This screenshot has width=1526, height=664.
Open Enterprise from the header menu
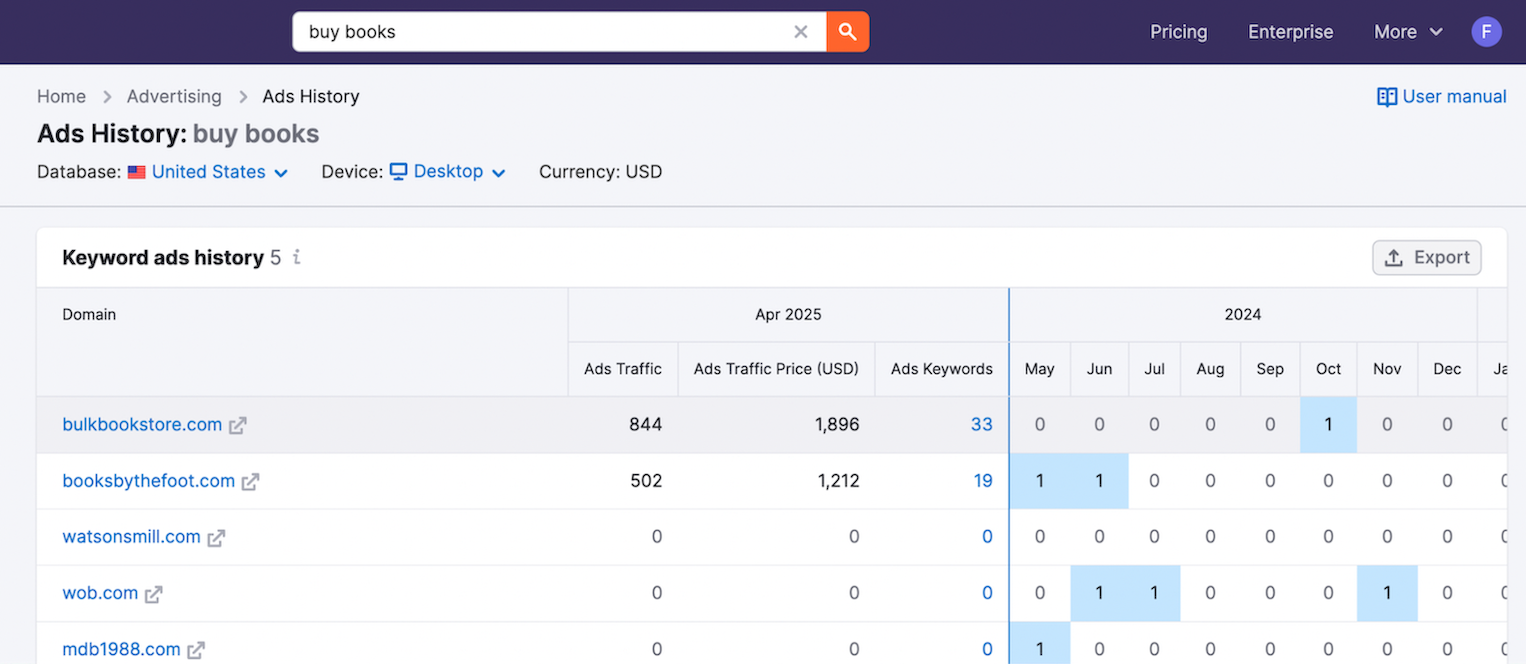point(1290,31)
